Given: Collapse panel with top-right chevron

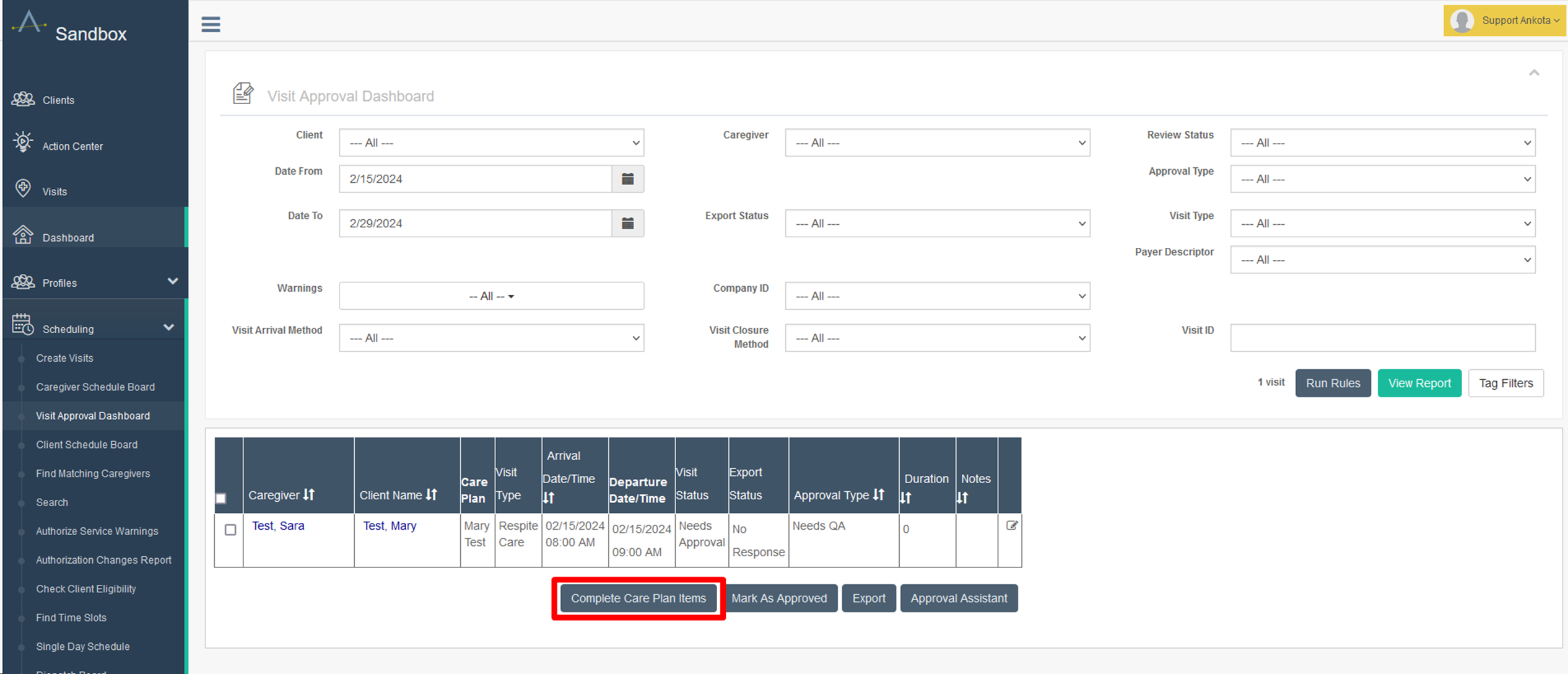Looking at the screenshot, I should pos(1533,73).
